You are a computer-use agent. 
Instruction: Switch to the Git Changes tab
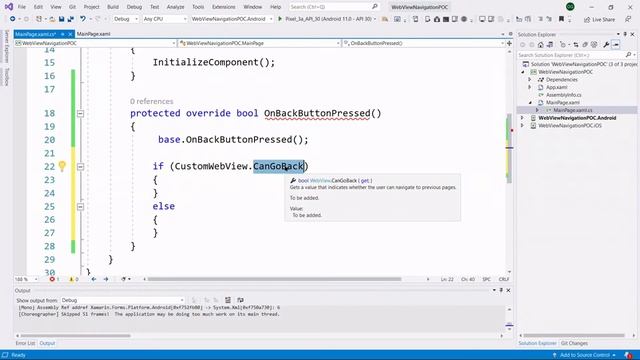pos(574,343)
